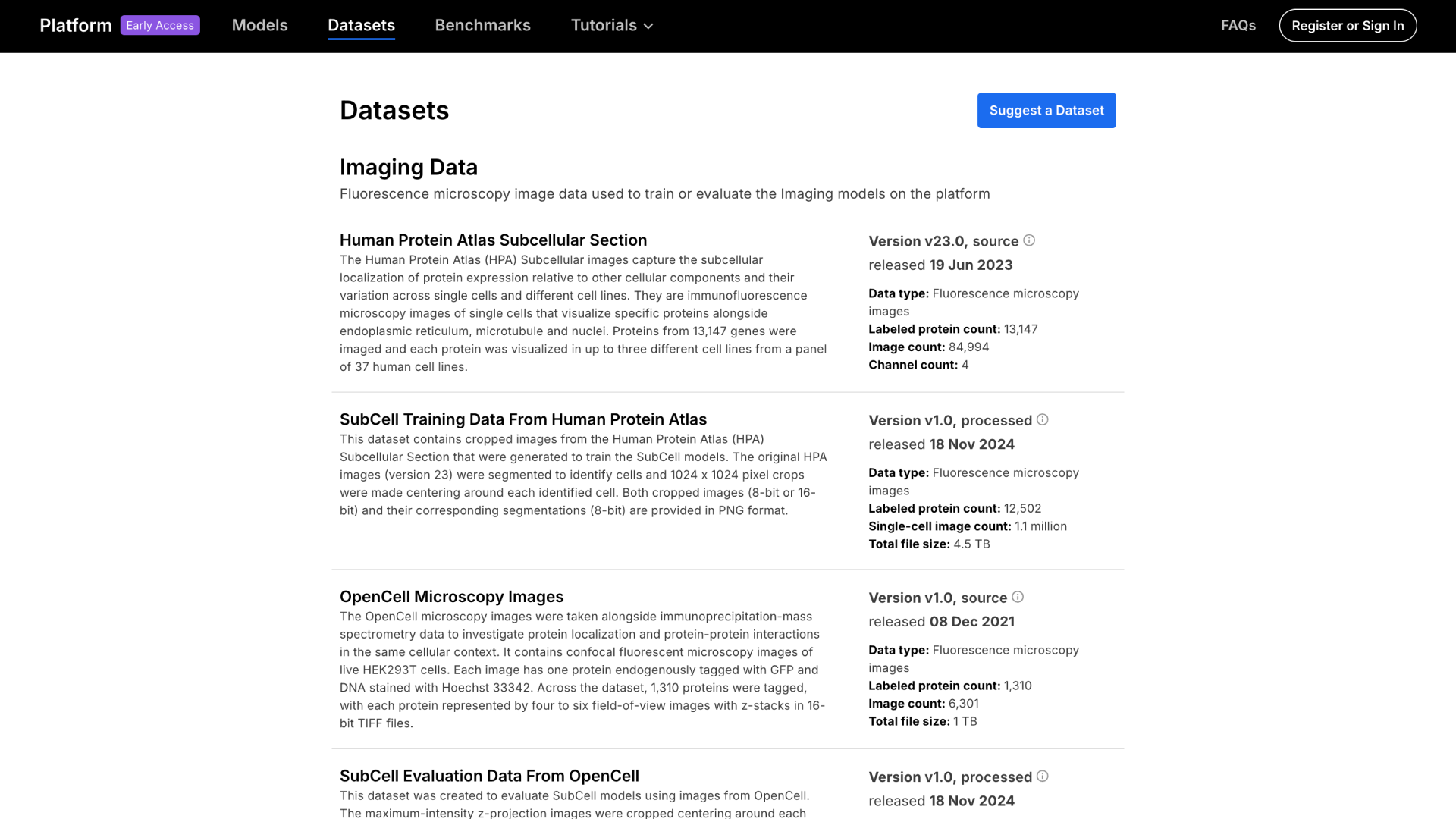Click the Platform logo in the navigation bar
Image resolution: width=1456 pixels, height=819 pixels.
click(x=75, y=25)
